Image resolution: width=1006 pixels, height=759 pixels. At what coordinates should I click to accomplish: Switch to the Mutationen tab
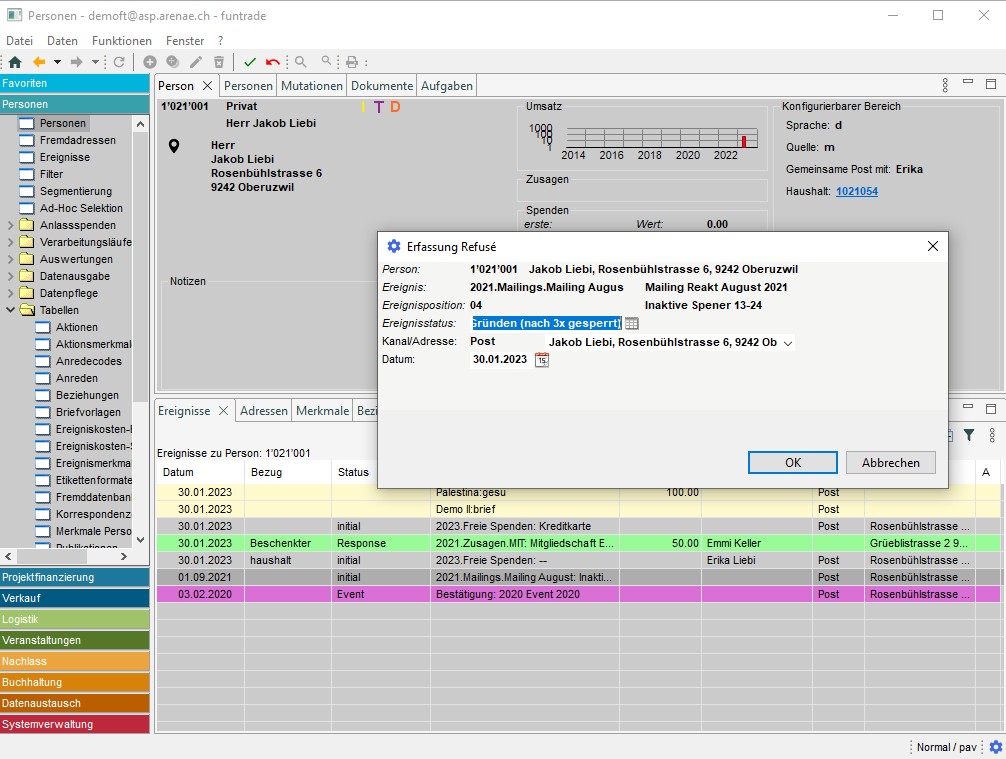click(311, 86)
